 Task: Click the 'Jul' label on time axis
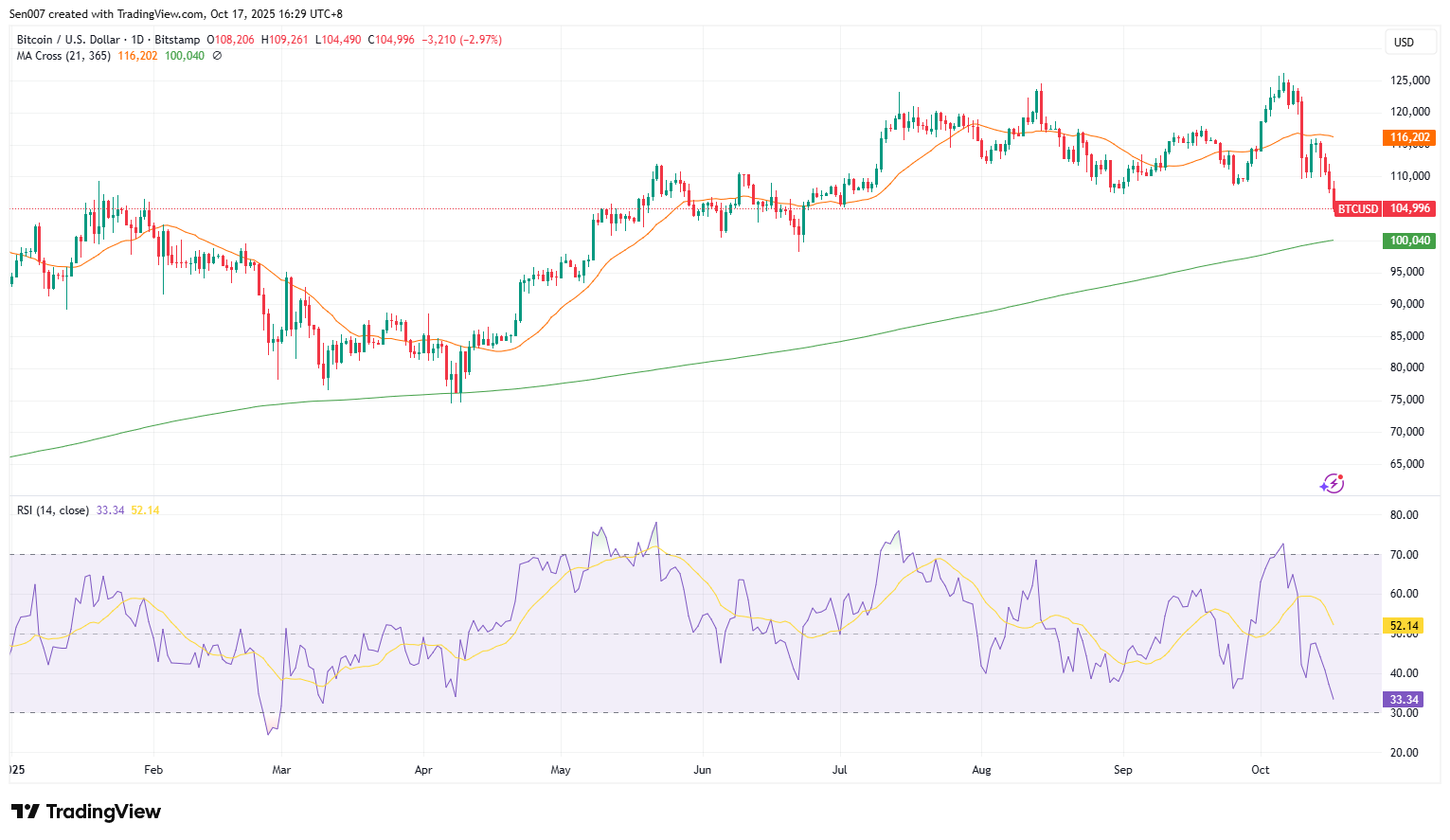coord(839,770)
